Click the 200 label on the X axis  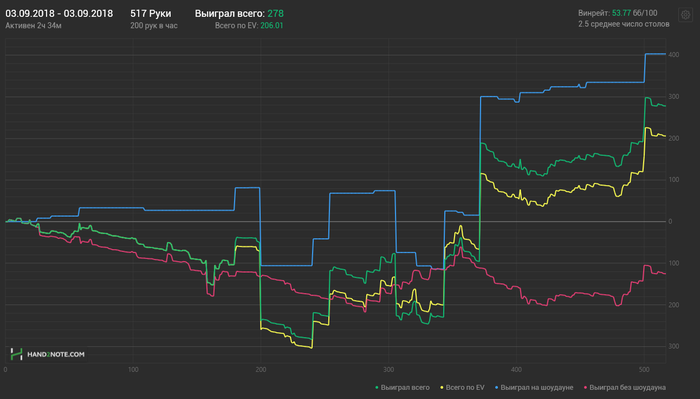(261, 370)
